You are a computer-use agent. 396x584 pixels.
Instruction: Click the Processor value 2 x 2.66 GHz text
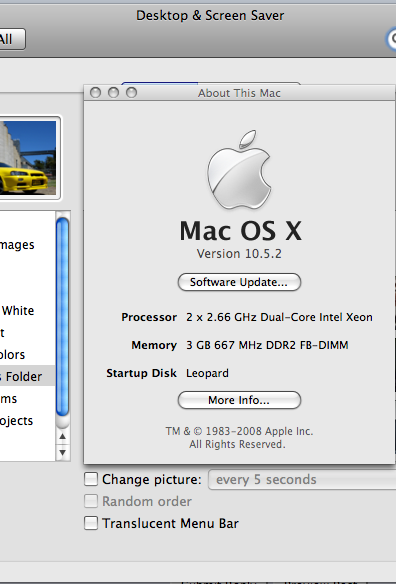(279, 317)
